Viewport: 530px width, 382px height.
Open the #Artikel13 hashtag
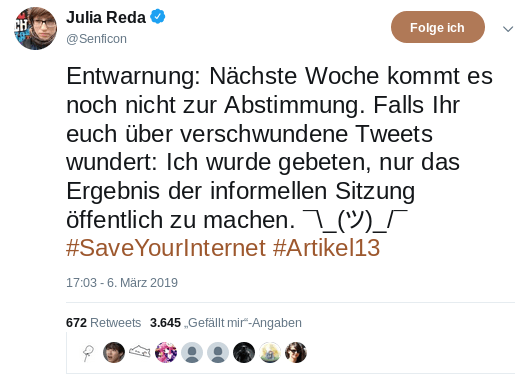coord(327,248)
